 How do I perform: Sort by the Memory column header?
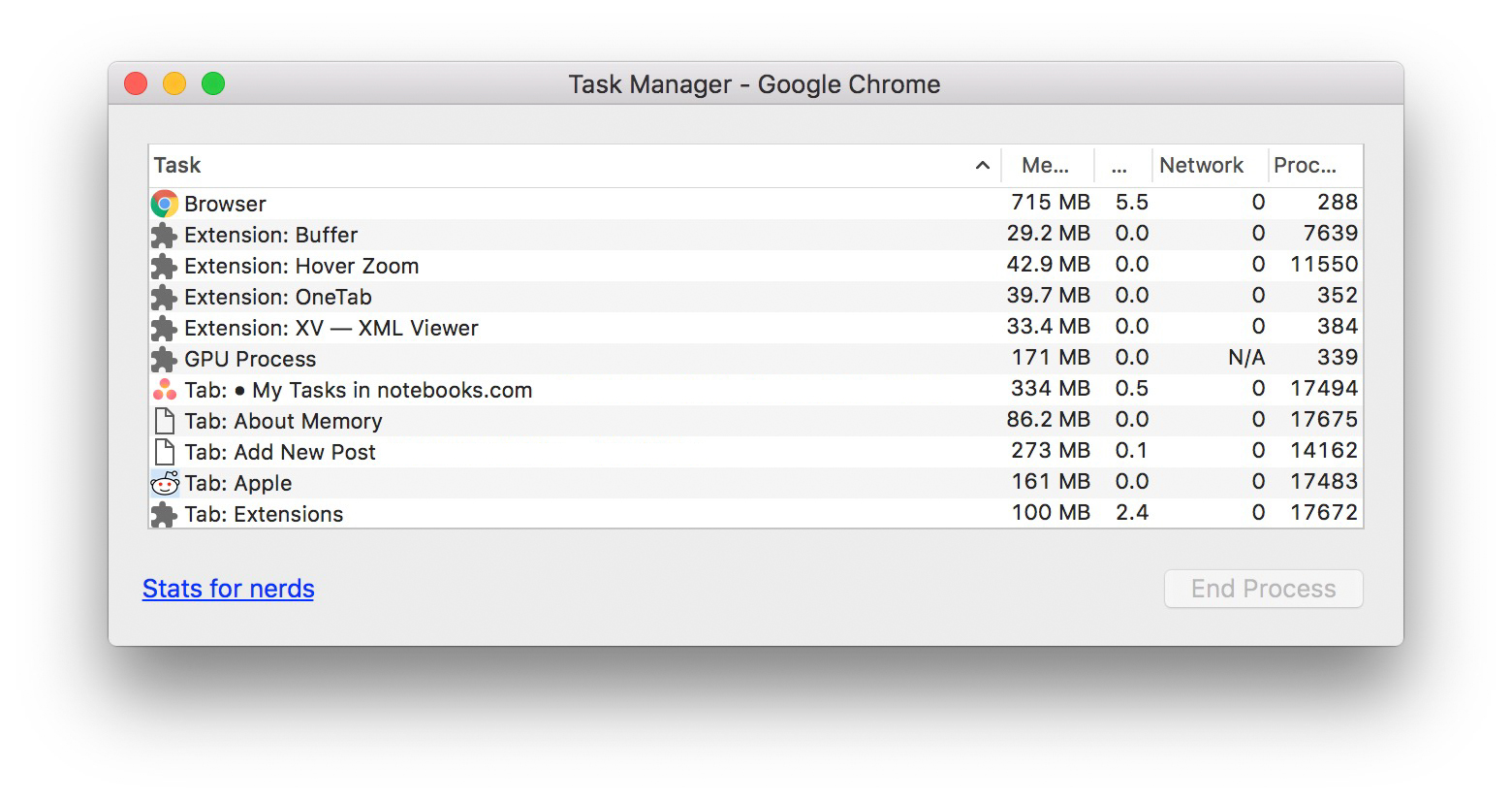[1047, 166]
